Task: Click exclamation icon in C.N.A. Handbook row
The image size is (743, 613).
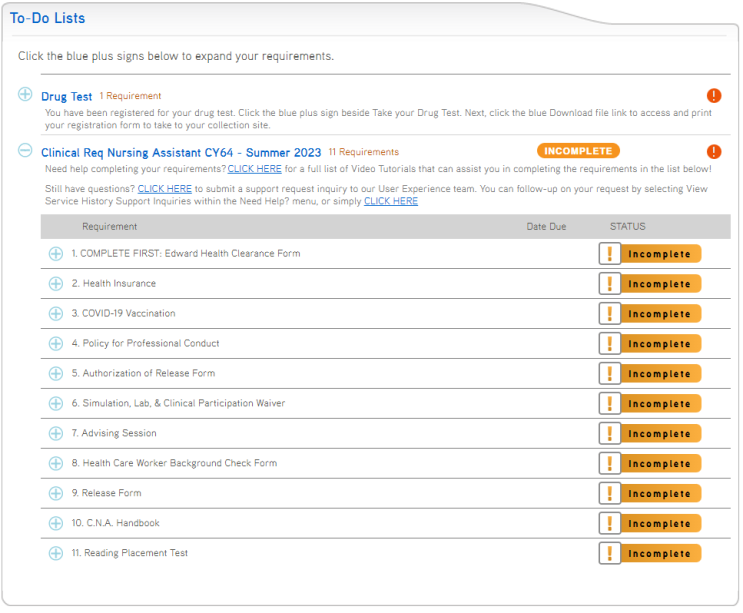Action: (x=610, y=523)
